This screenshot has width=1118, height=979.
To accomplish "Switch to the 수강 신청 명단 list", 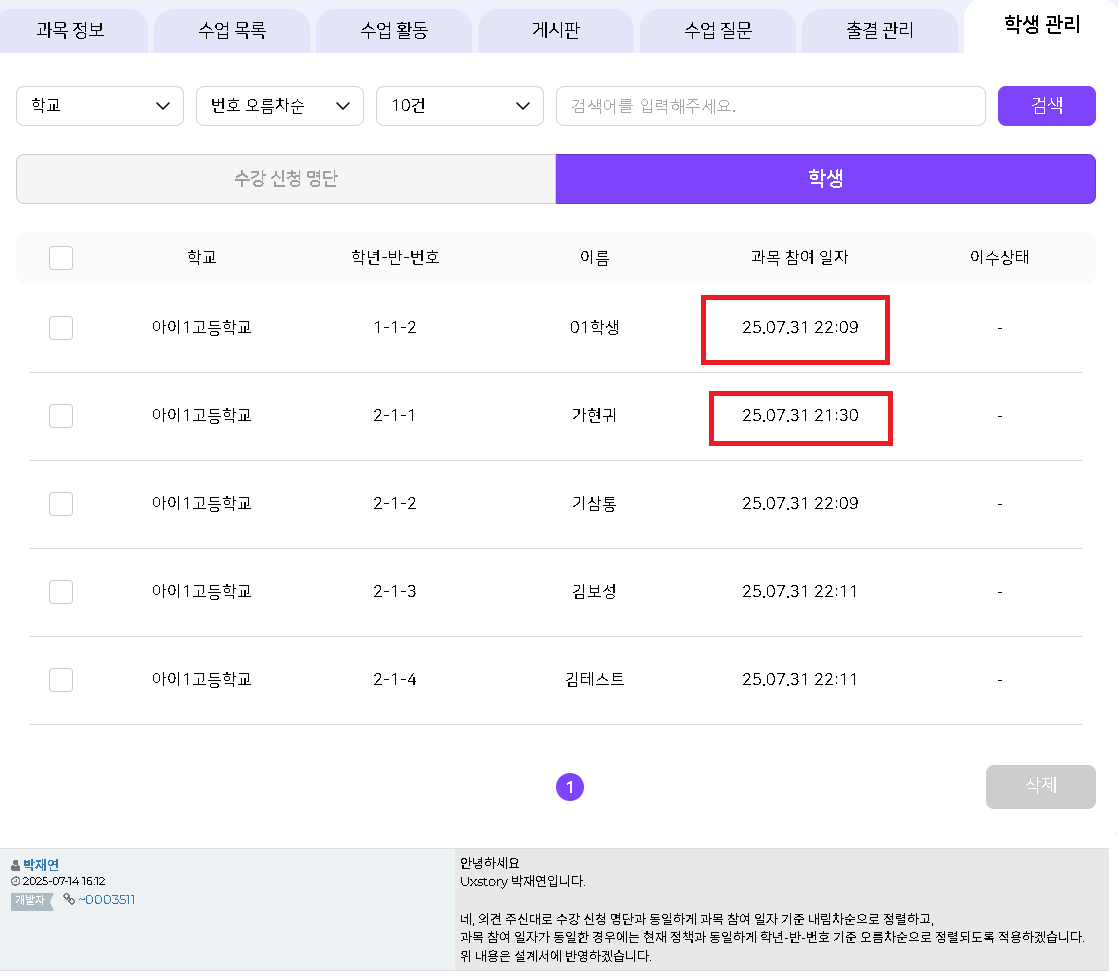I will tap(286, 180).
